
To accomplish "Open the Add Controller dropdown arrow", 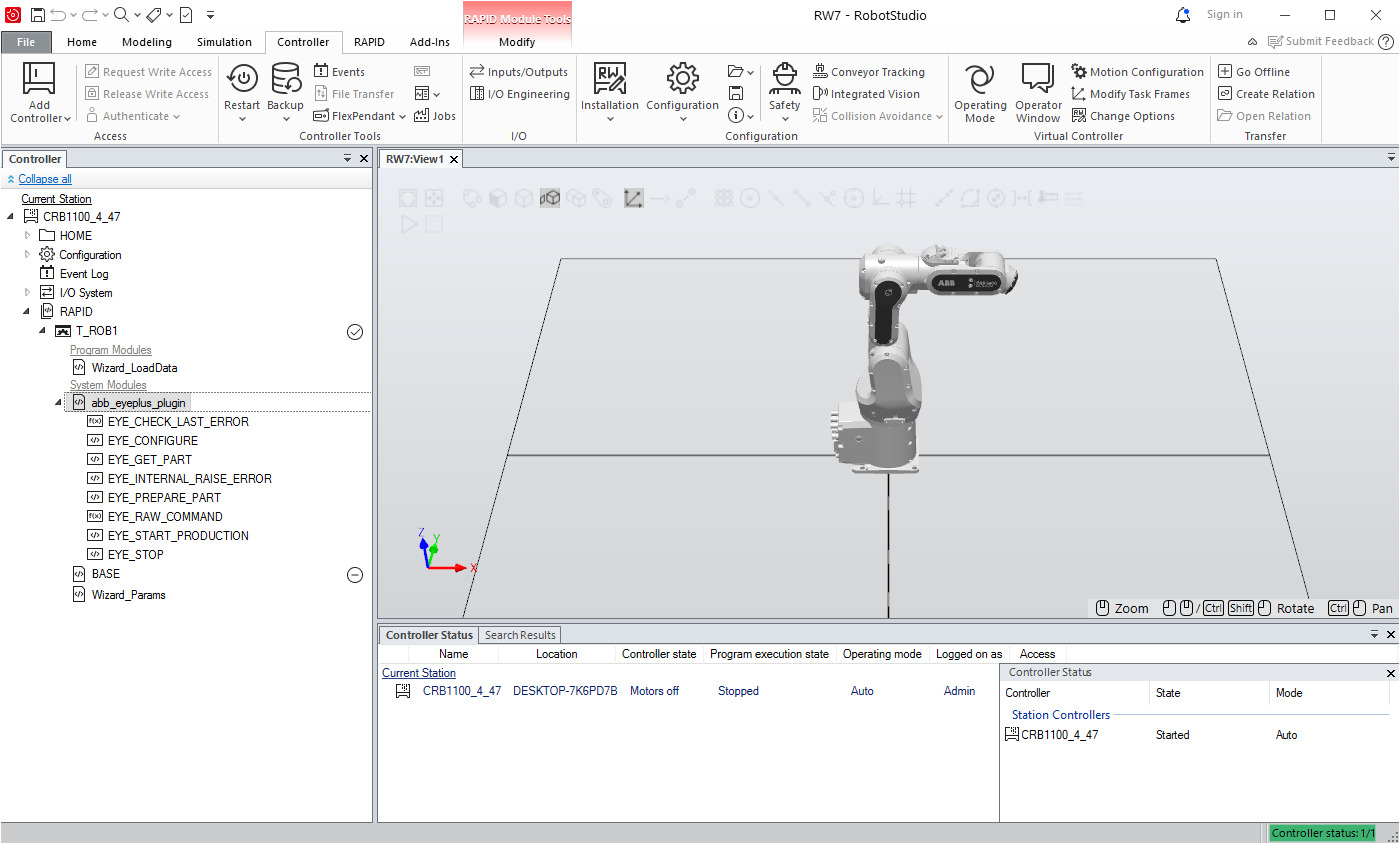I will point(67,119).
